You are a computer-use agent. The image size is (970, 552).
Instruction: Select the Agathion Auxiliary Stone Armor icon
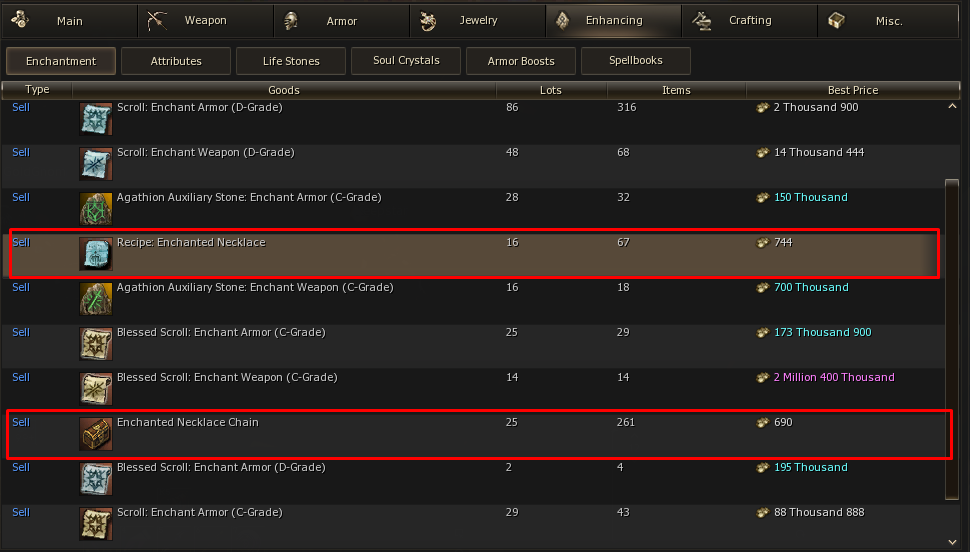[96, 209]
